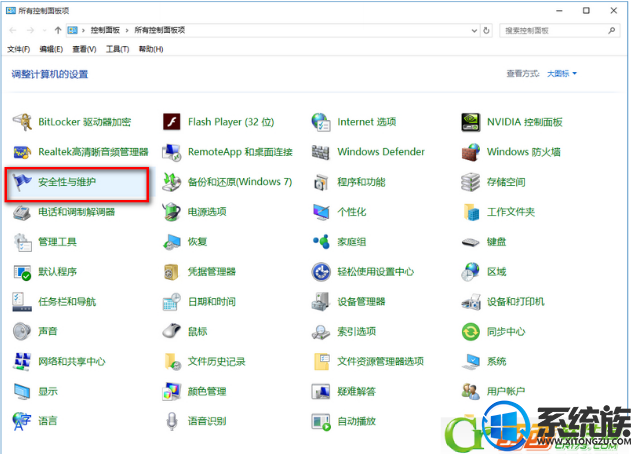
Task: Click navigate back arrow
Action: pyautogui.click(x=13, y=30)
